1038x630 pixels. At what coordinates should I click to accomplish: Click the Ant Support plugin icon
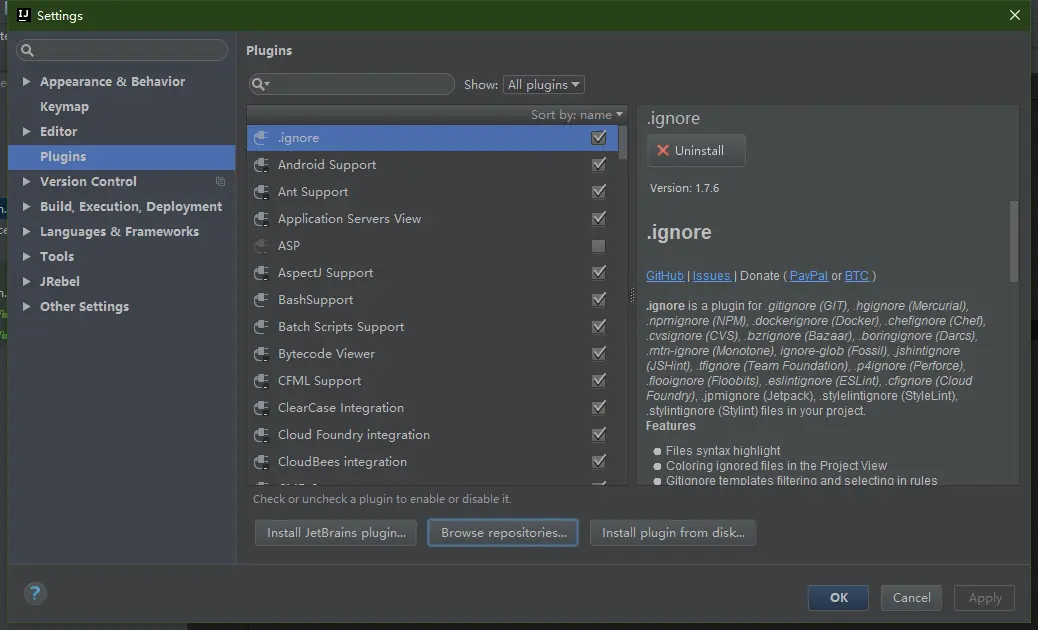tap(261, 192)
